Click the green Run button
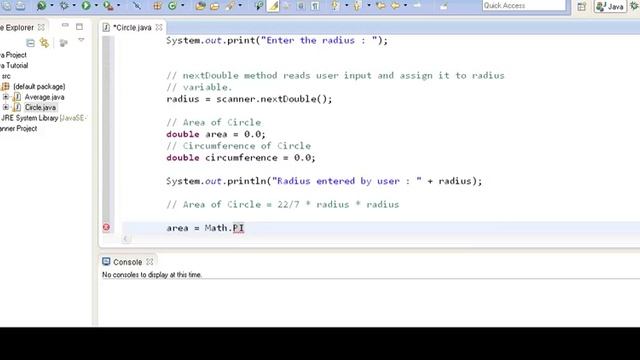Screen dimensions: 640x360 click(x=86, y=5)
